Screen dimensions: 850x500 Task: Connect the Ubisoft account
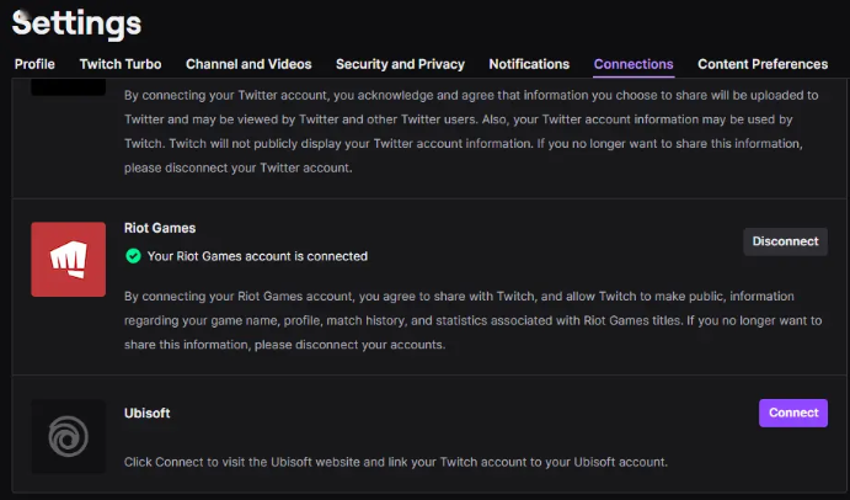[x=793, y=413]
